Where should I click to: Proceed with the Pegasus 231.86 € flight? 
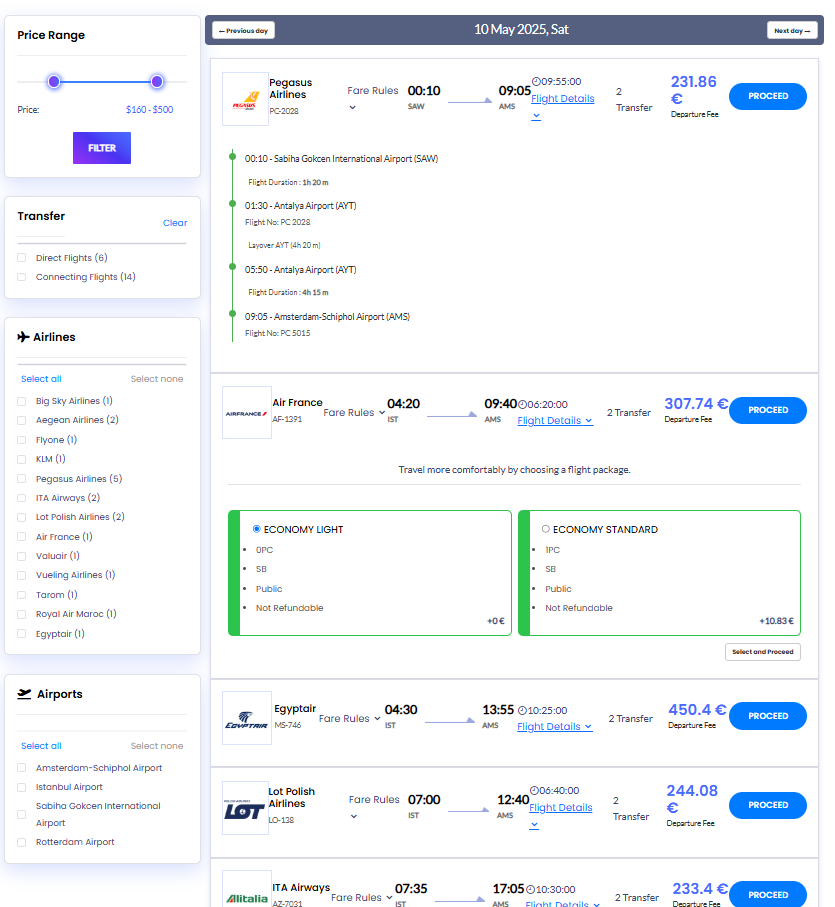[767, 97]
